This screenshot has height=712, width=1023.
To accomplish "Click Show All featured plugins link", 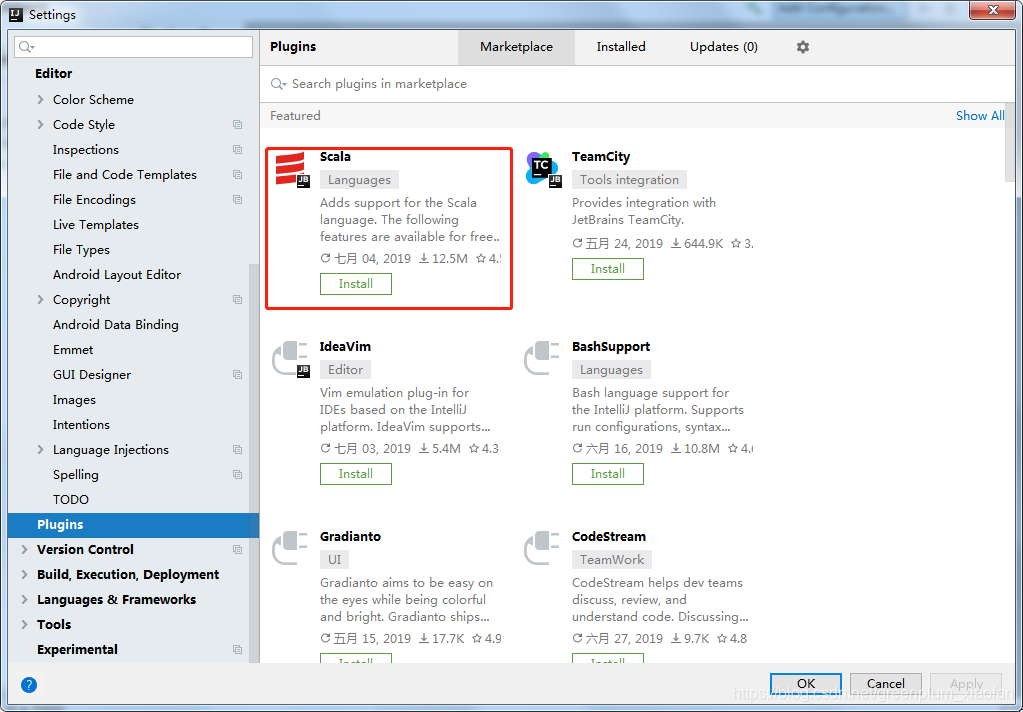I will point(980,116).
